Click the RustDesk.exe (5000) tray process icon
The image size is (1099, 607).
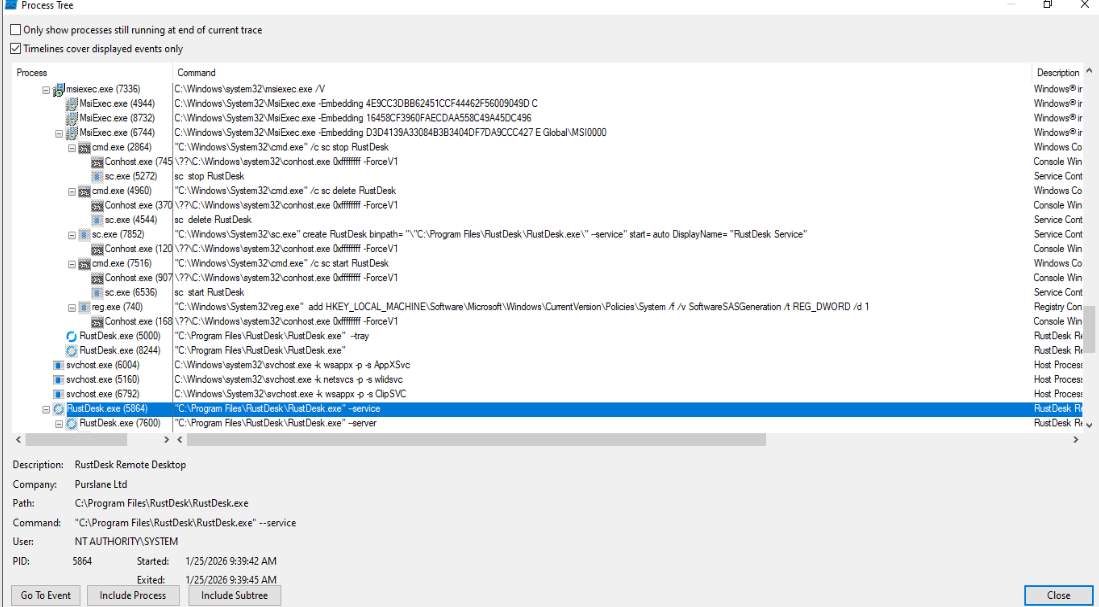point(71,336)
